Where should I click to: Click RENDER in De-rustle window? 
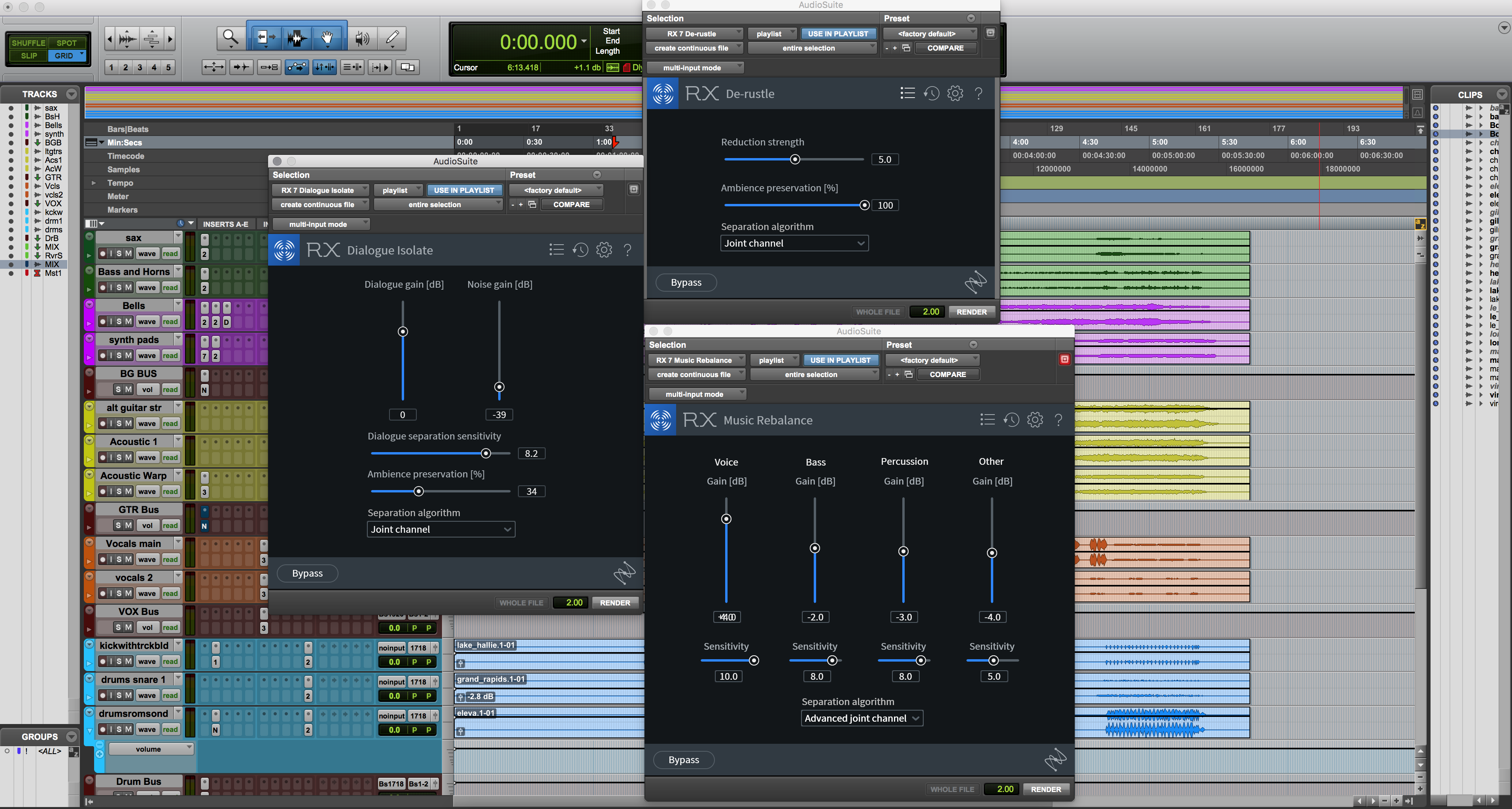tap(971, 311)
